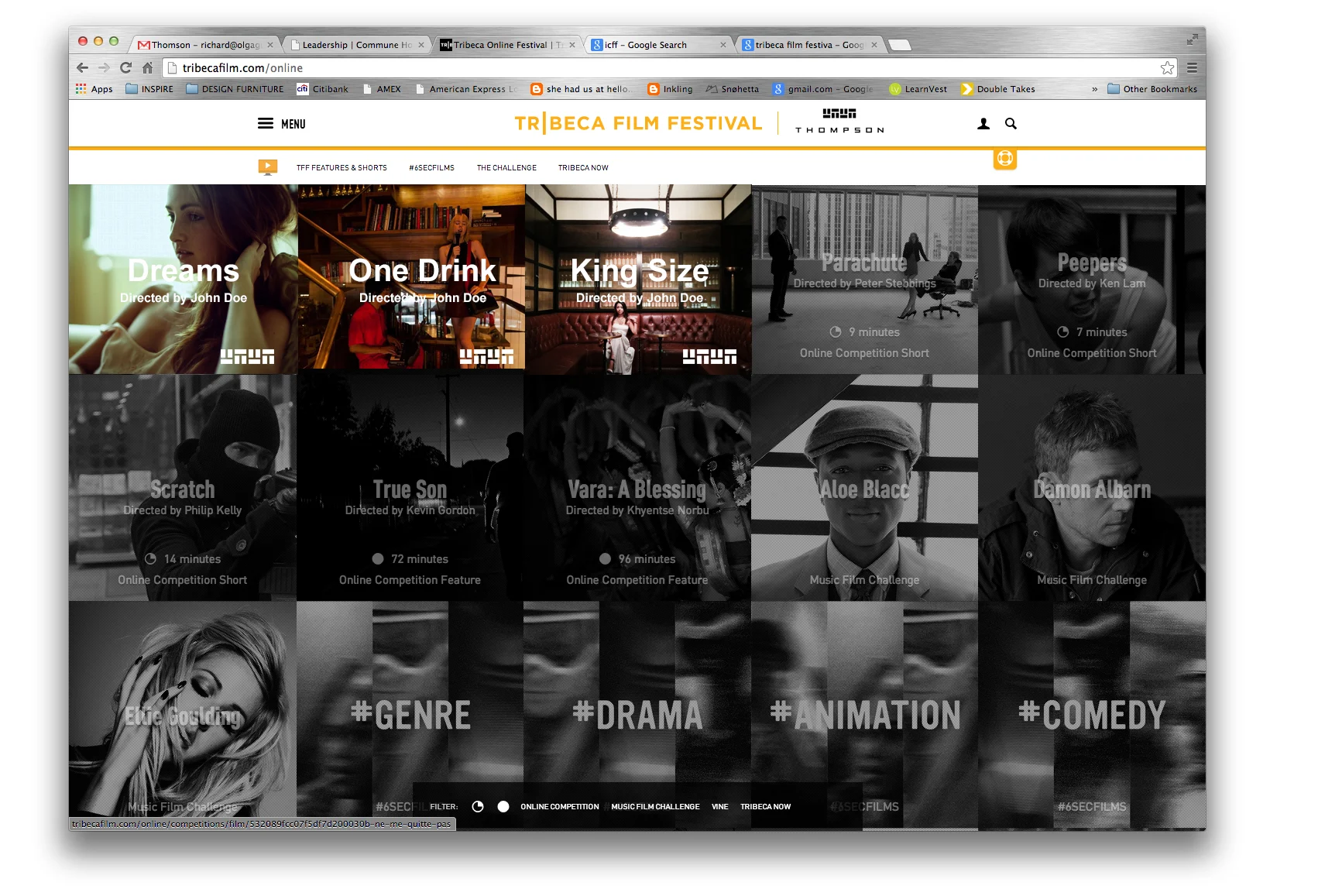
Task: Select THE CHALLENGE navigation item
Action: pyautogui.click(x=506, y=167)
